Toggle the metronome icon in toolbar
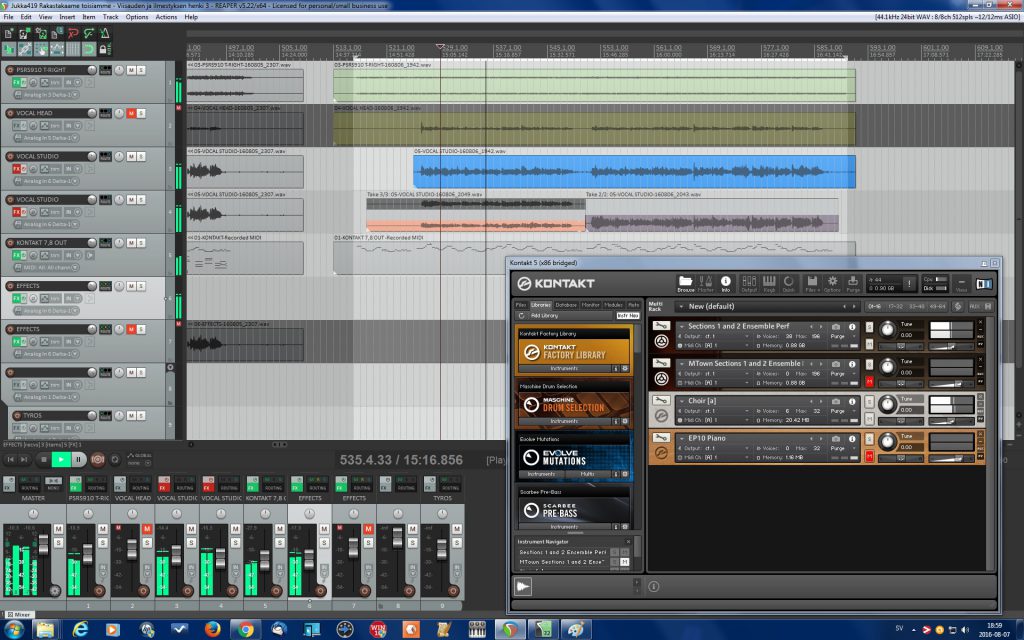This screenshot has height=640, width=1024. (104, 33)
